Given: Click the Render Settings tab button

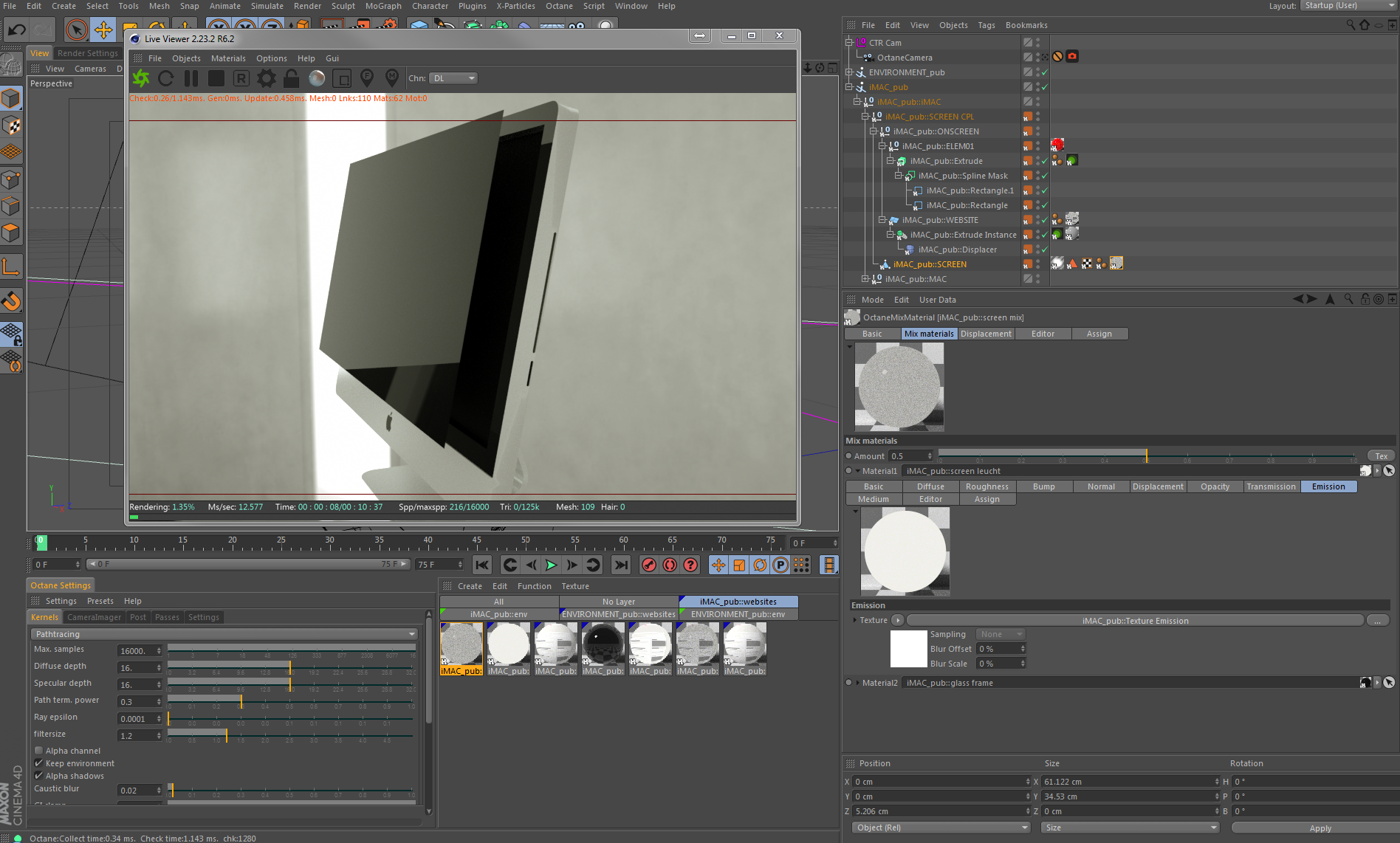Looking at the screenshot, I should click(88, 53).
